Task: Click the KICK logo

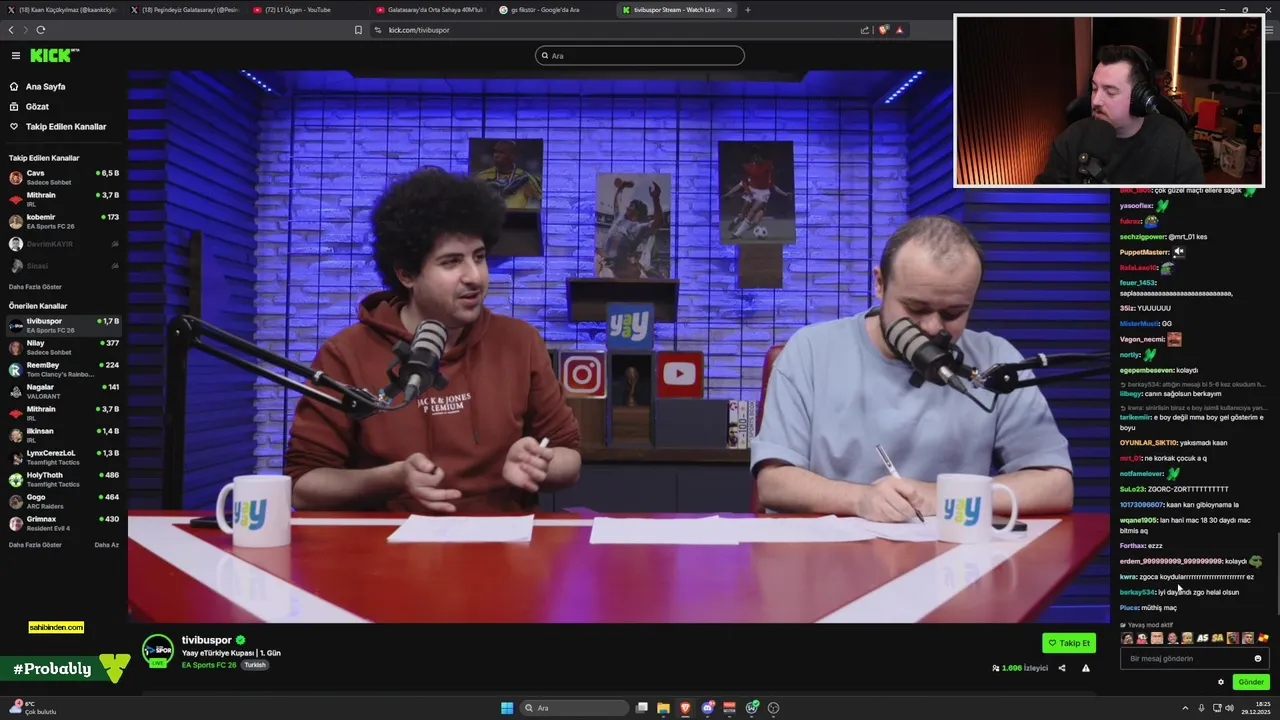Action: point(54,55)
